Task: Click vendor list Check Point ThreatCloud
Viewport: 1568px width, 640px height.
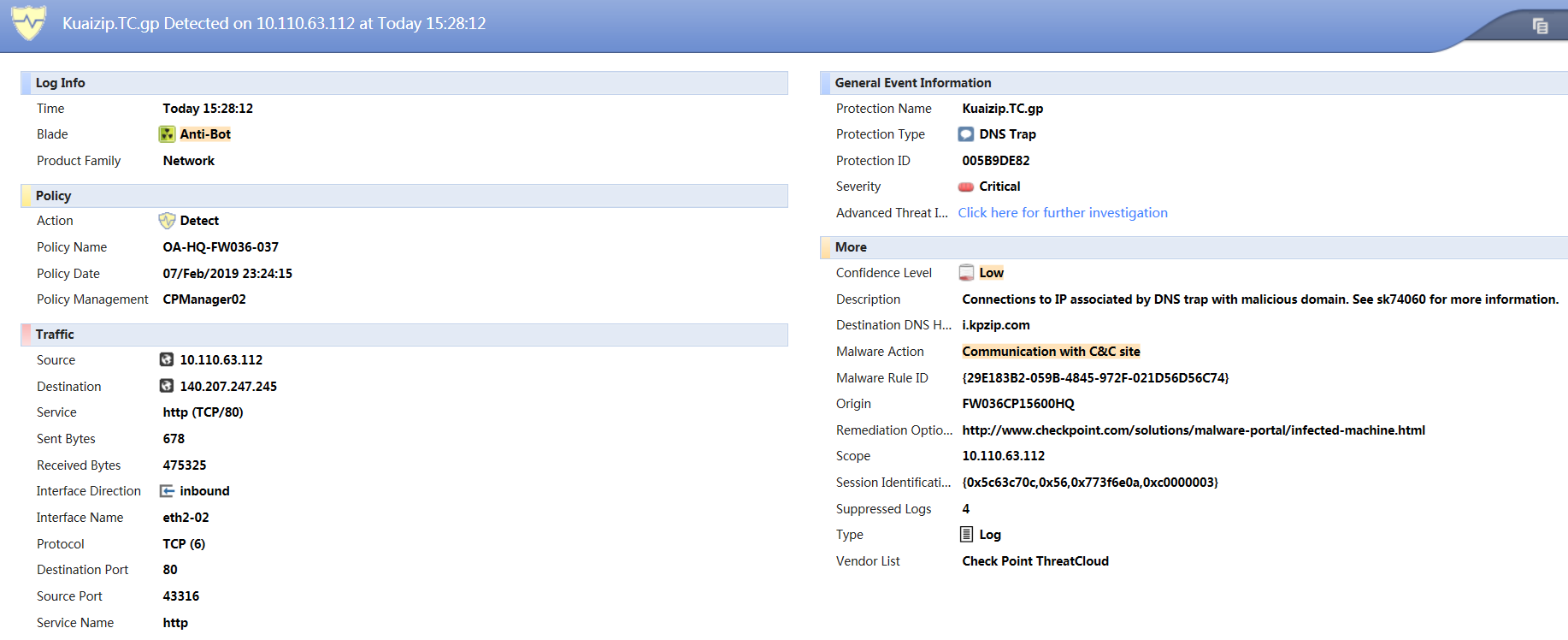Action: pyautogui.click(x=1035, y=561)
